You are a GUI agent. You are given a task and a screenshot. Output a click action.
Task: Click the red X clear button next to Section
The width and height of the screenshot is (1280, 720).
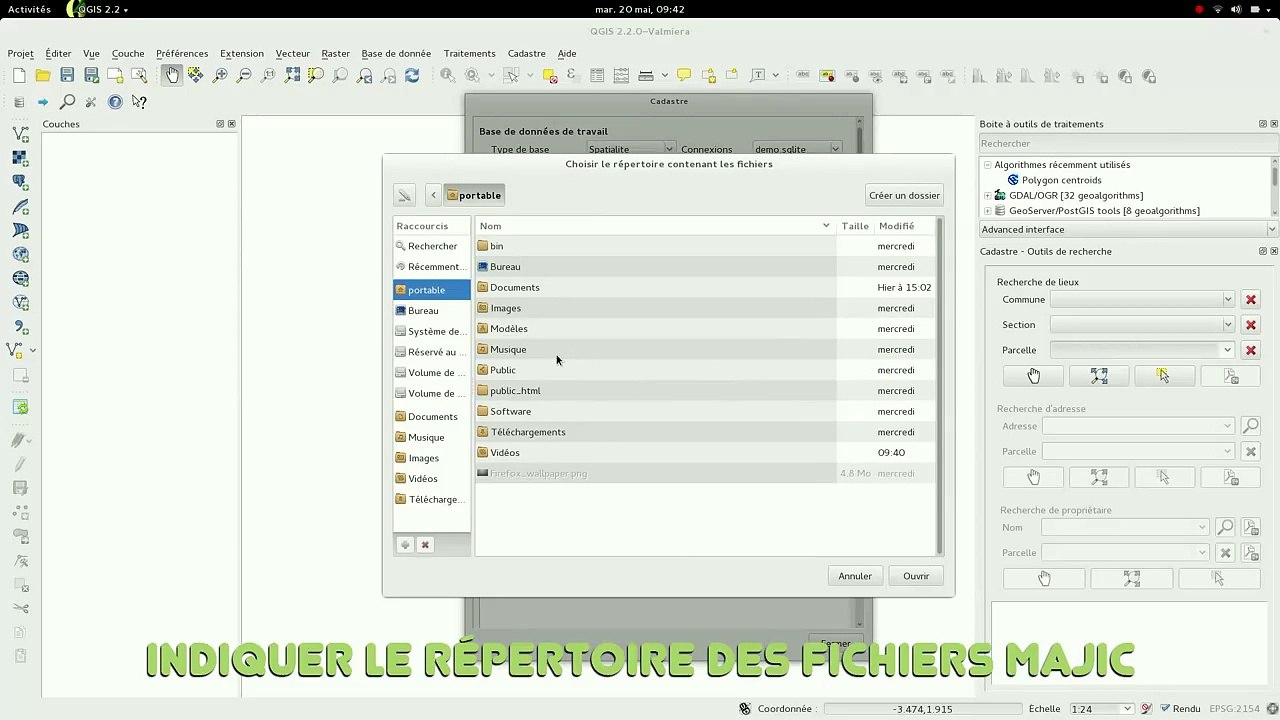point(1251,325)
